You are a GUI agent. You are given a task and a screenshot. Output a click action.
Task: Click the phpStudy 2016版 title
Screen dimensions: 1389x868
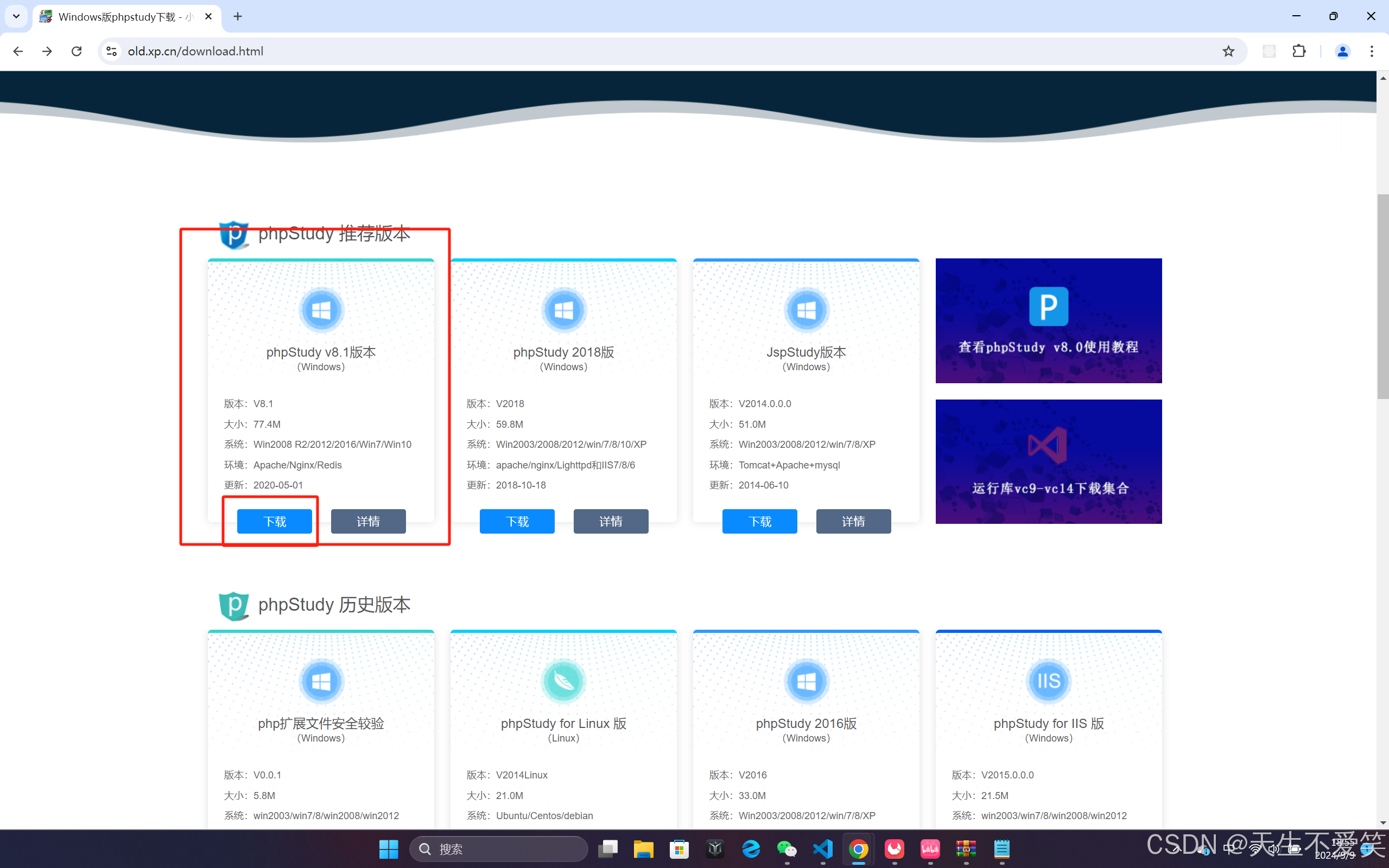coord(807,723)
